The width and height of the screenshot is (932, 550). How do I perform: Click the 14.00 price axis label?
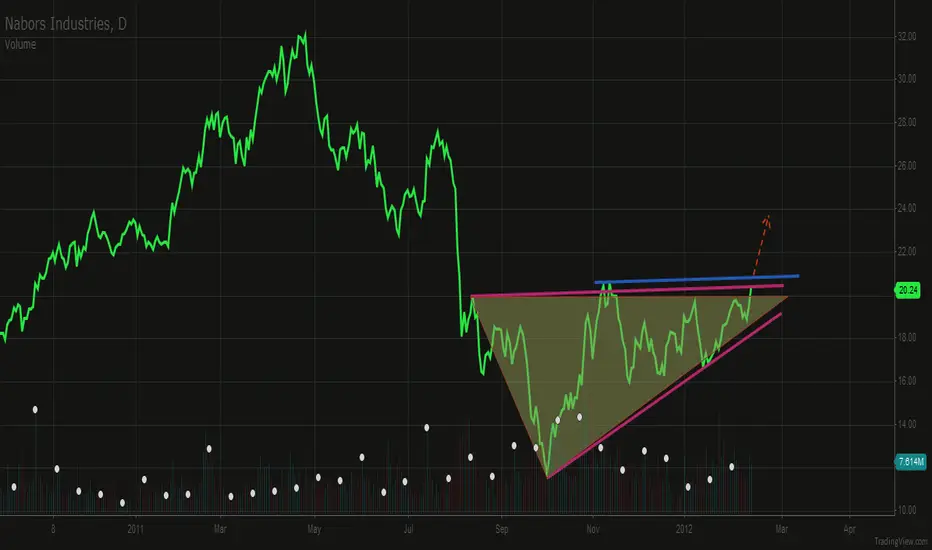pyautogui.click(x=906, y=424)
